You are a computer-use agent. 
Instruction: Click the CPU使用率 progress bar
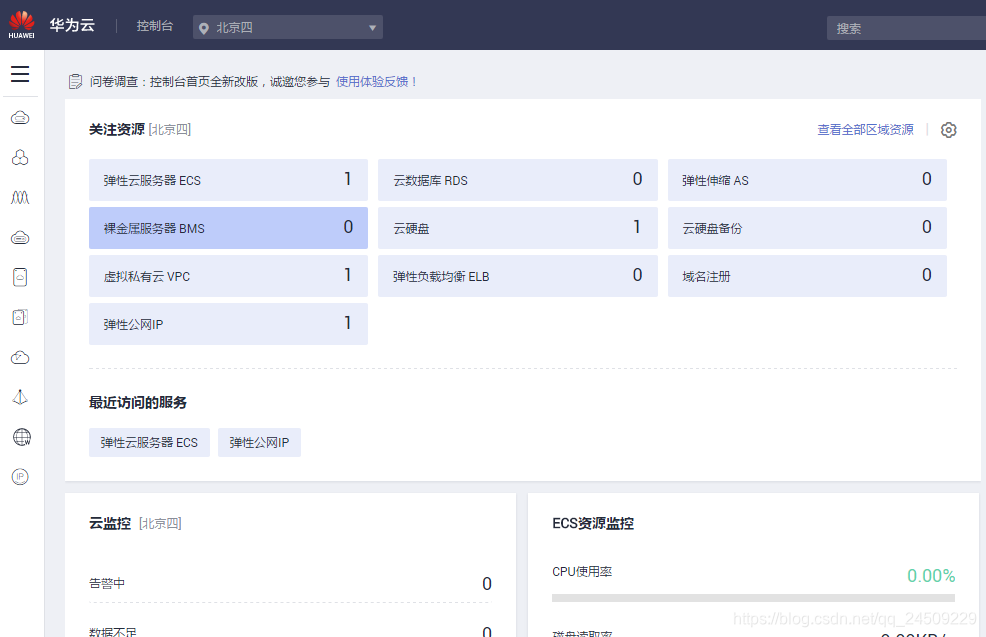pyautogui.click(x=753, y=598)
